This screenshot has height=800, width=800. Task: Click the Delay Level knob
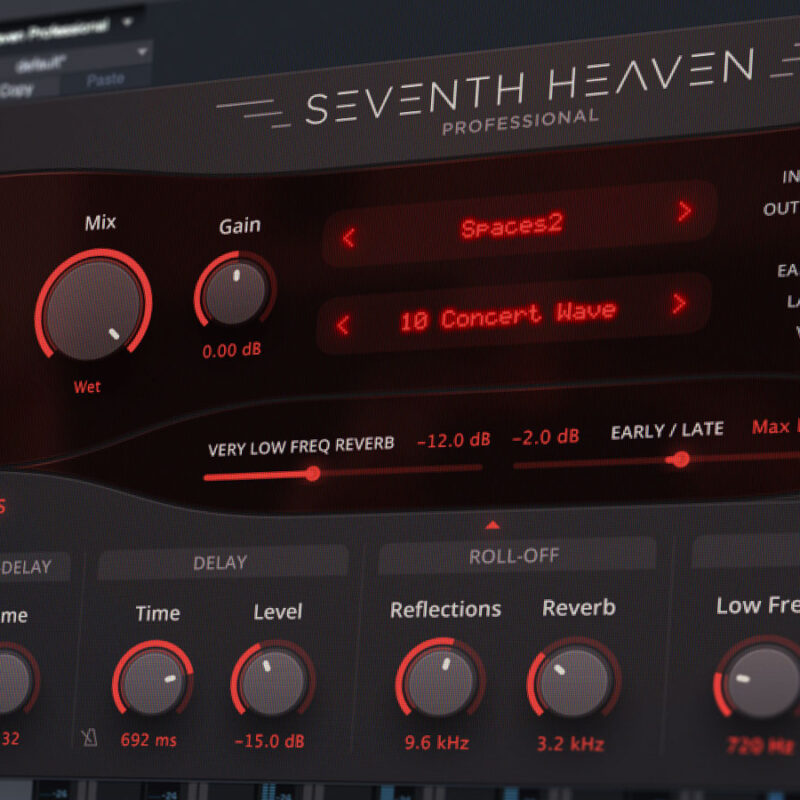(273, 682)
